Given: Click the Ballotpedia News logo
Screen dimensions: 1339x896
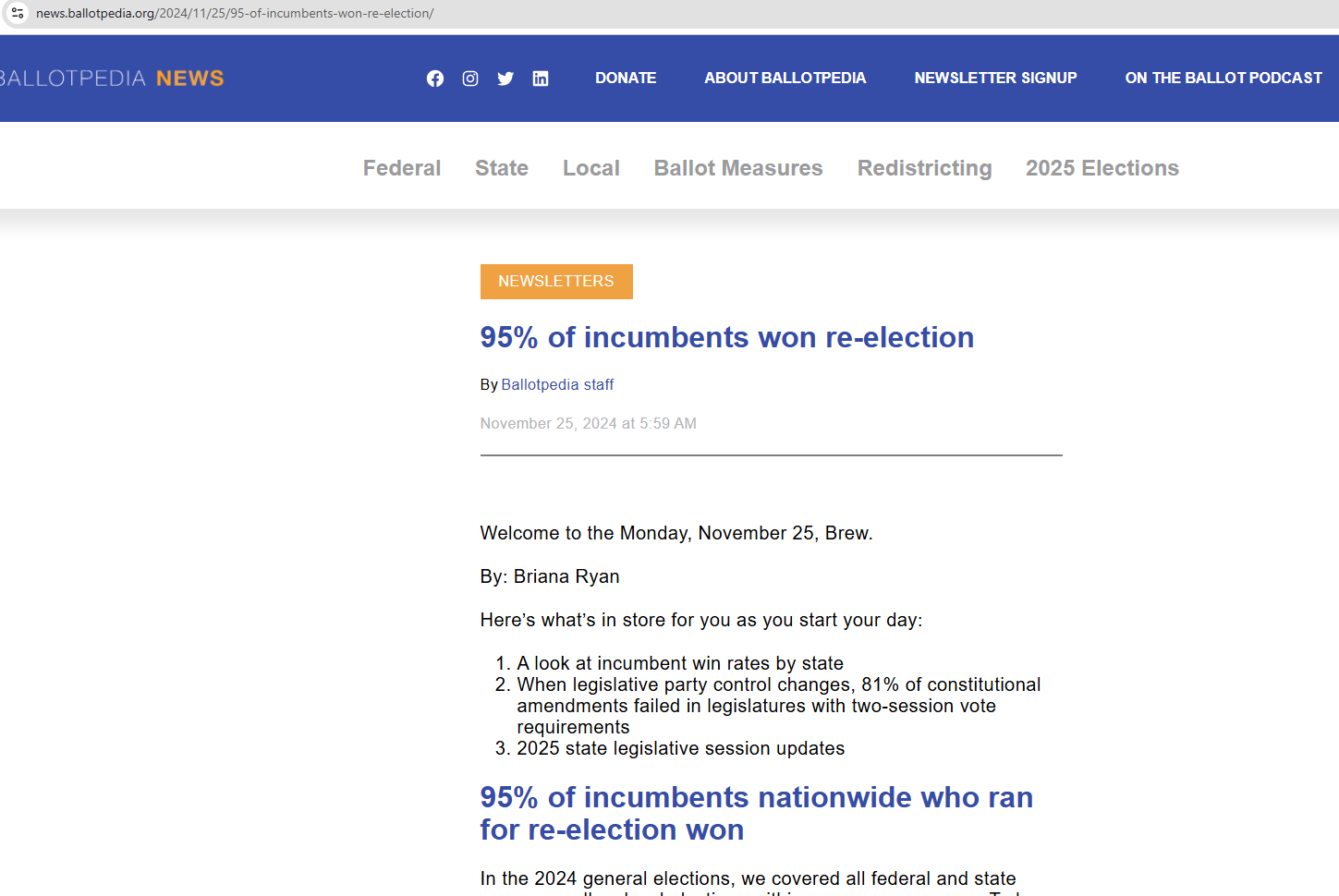Looking at the screenshot, I should [112, 79].
